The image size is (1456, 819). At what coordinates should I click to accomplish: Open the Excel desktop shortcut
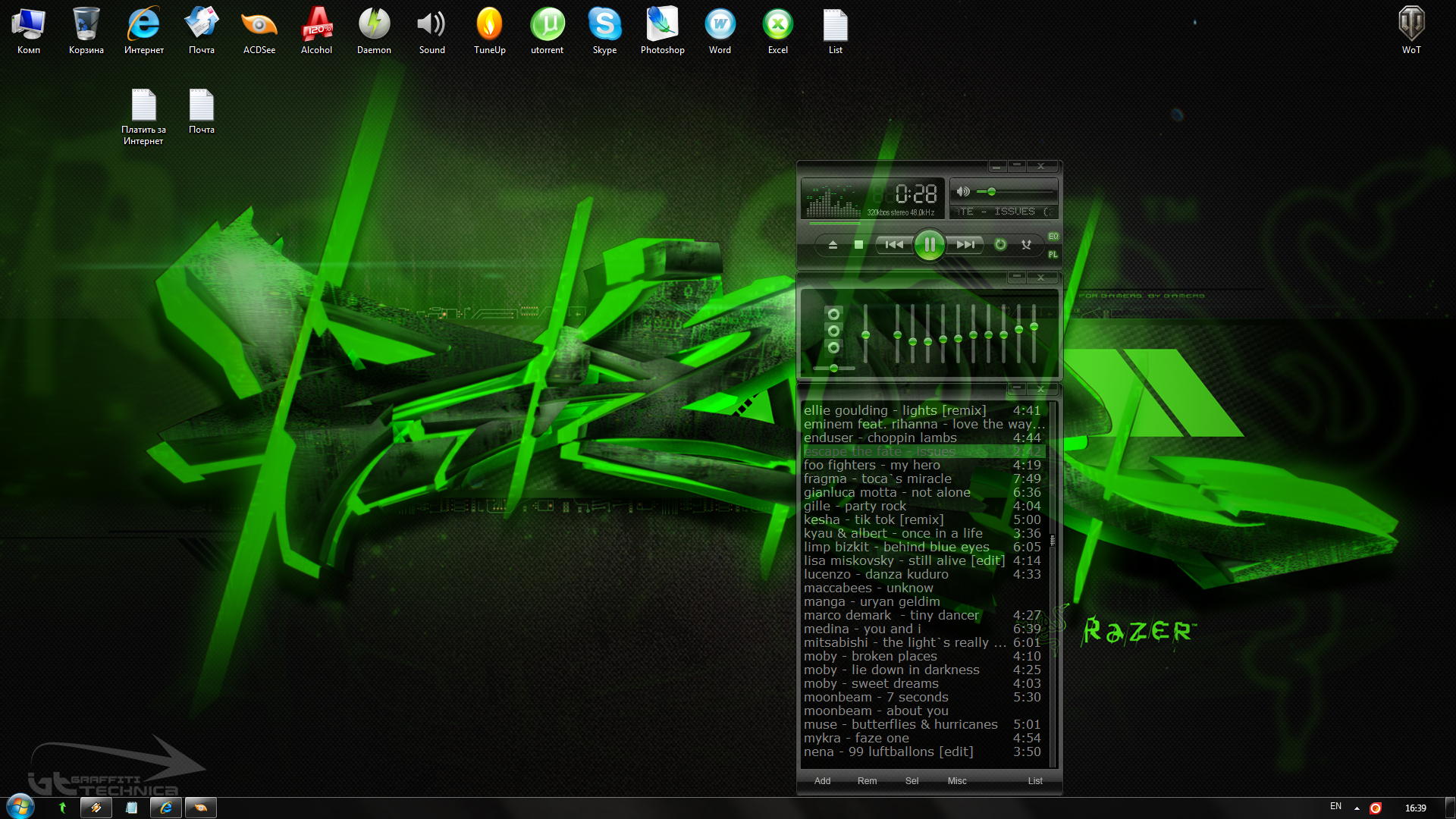coord(778,31)
